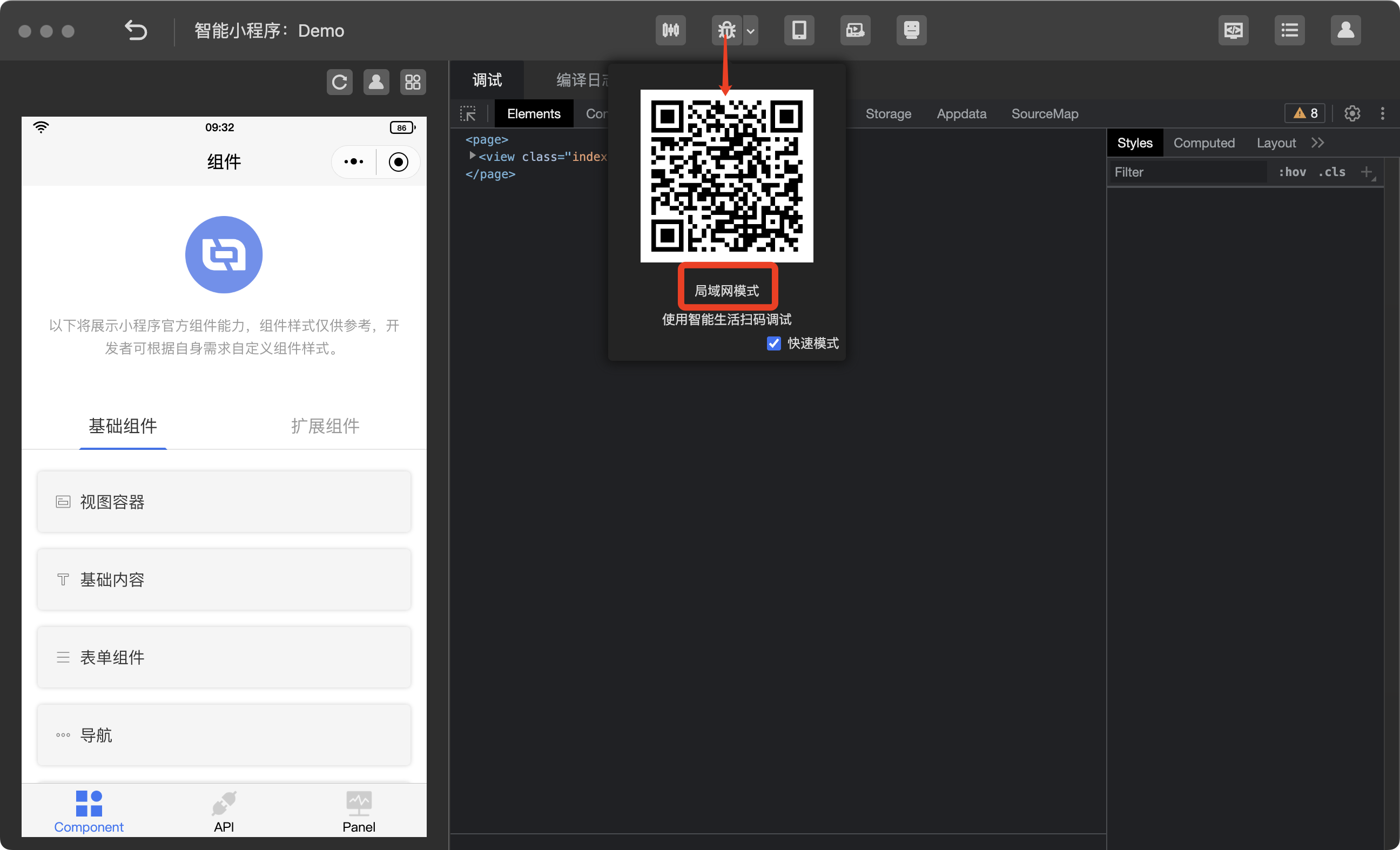Viewport: 1400px width, 850px height.
Task: Click the 组件 page title in simulator
Action: [224, 162]
